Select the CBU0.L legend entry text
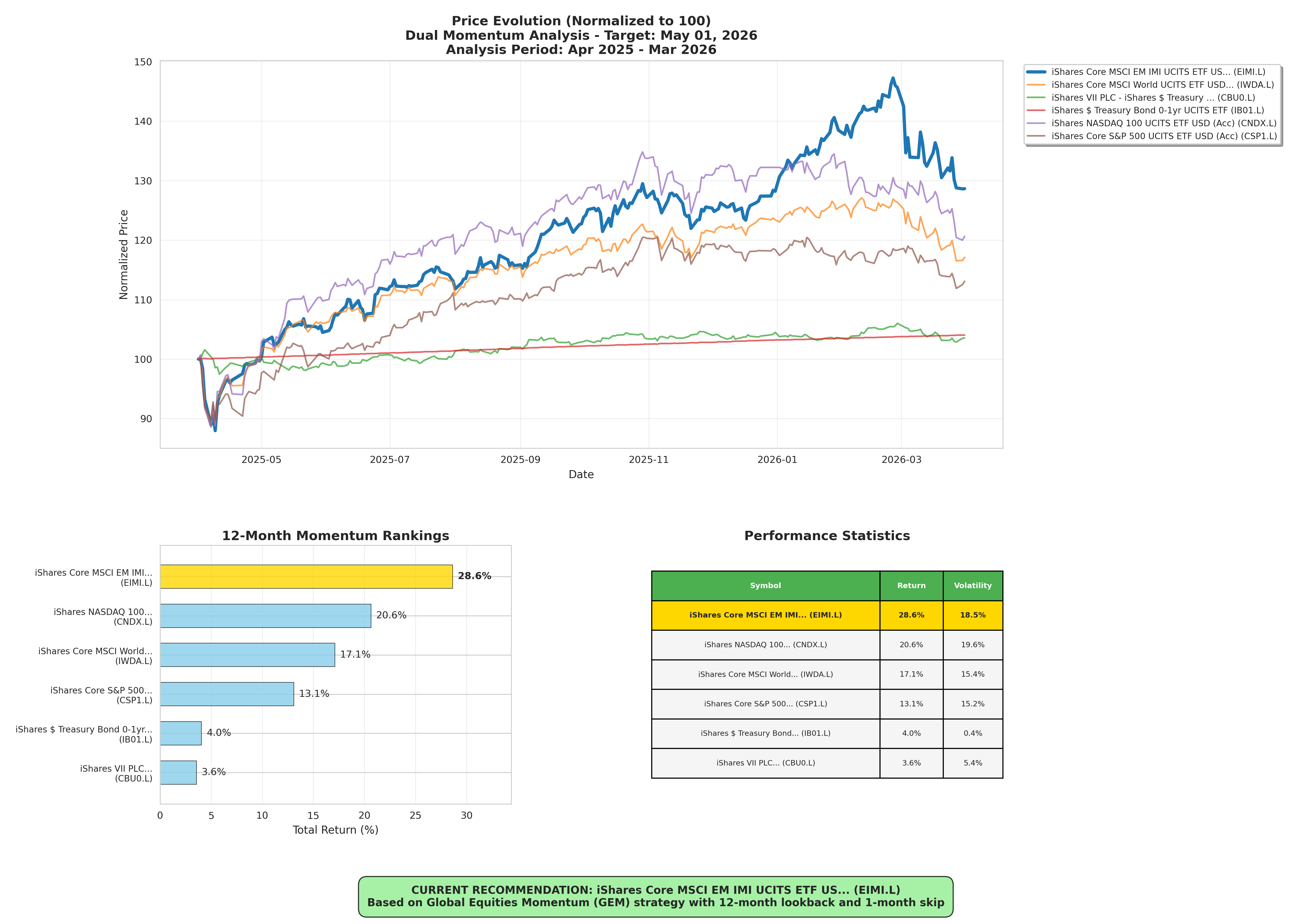The width and height of the screenshot is (1296, 924). (x=1153, y=98)
